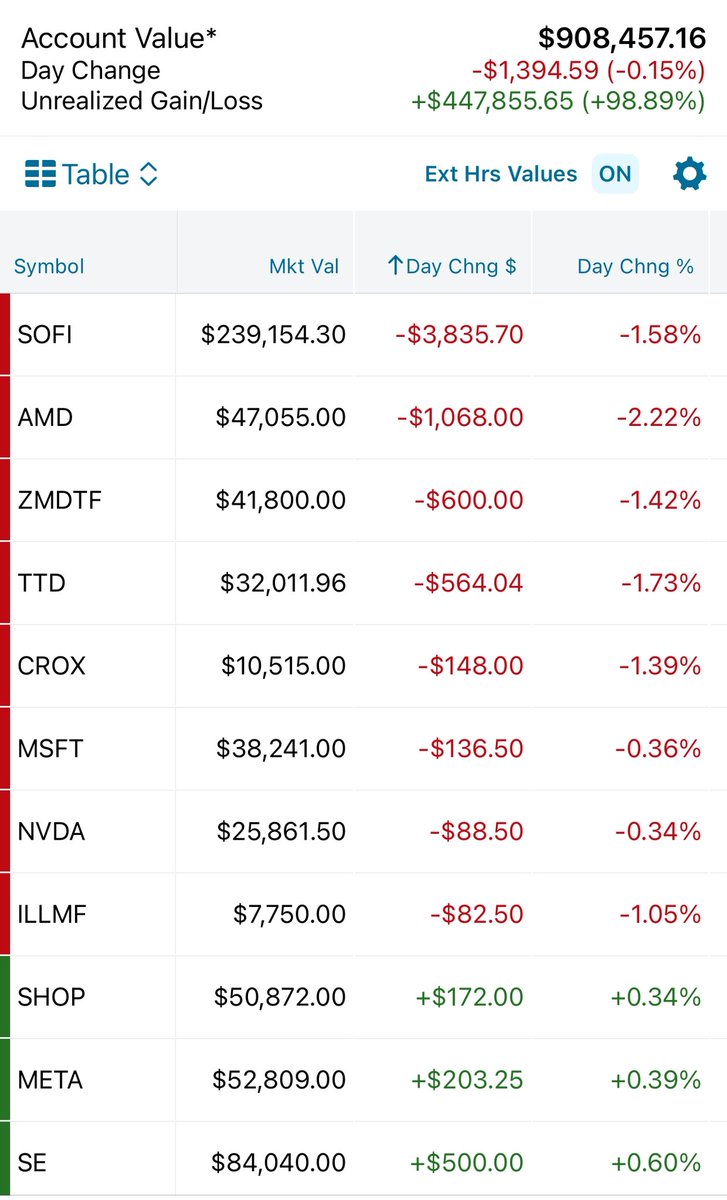Screen dimensions: 727x1200
Task: Sort by Day Chng % column header
Action: point(635,267)
